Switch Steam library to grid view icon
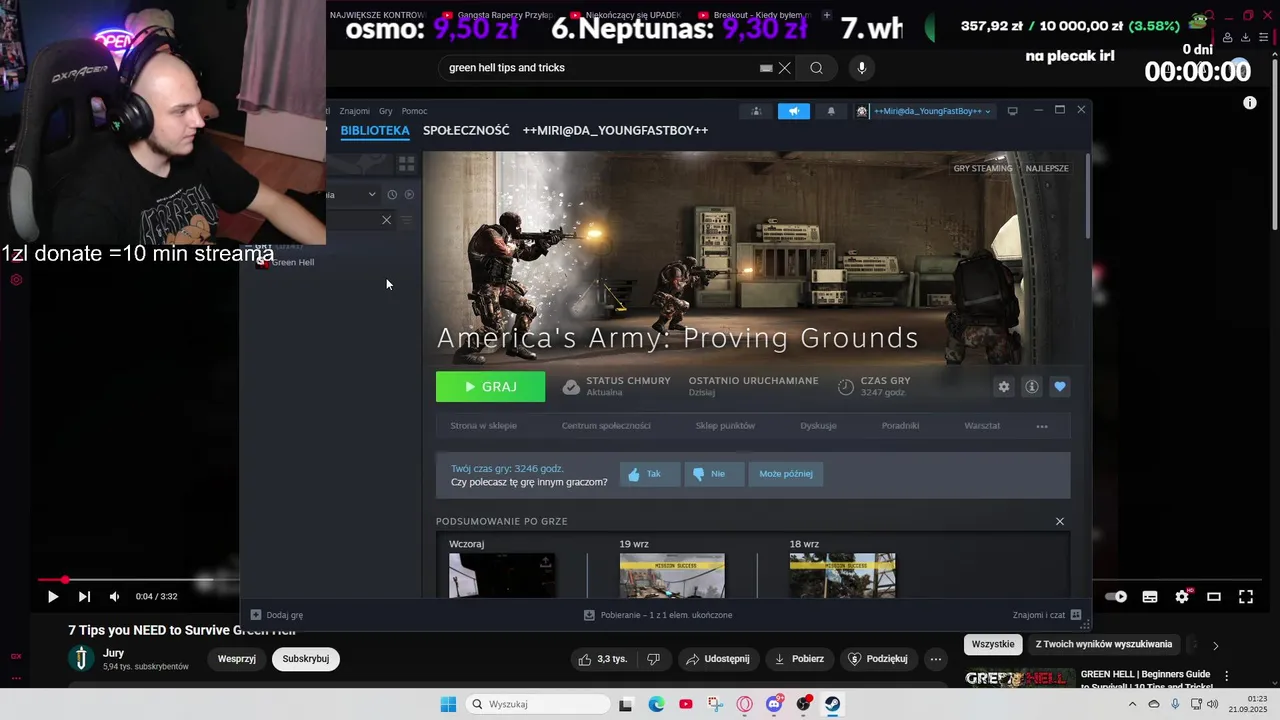The height and width of the screenshot is (720, 1280). (406, 163)
